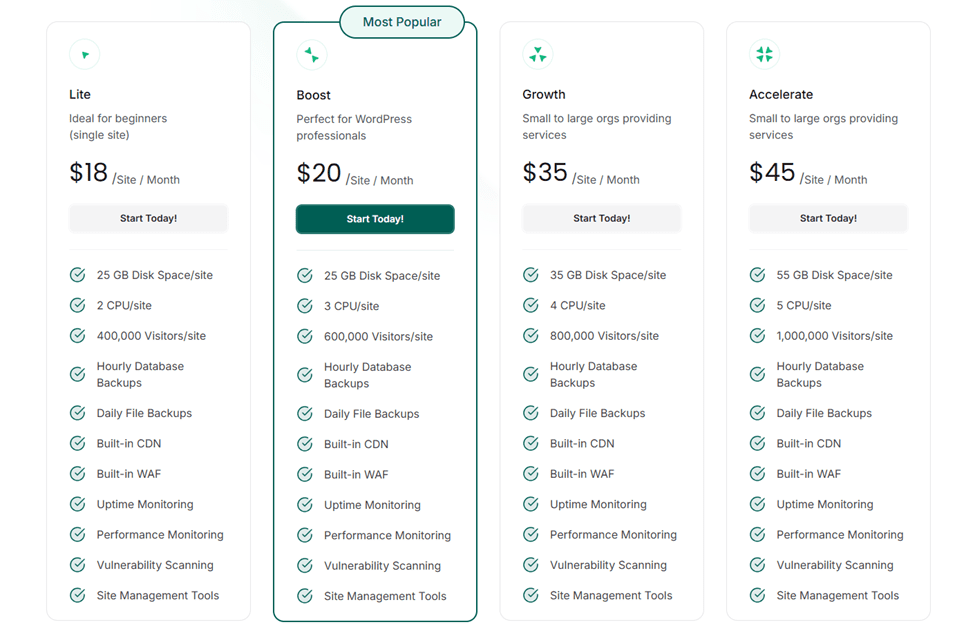Click the checkmark beside Boost's Hourly Database Backups
Screen dimensions: 975x629
point(304,374)
